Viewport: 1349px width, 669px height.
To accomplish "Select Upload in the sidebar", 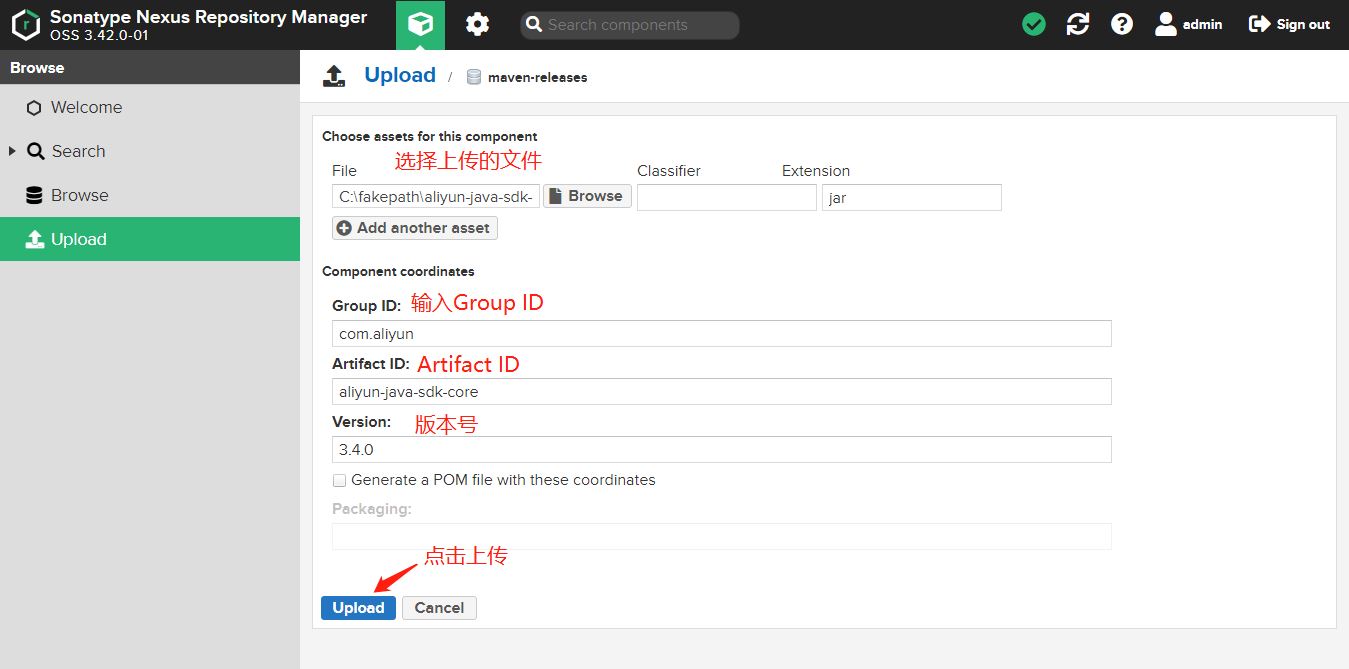I will click(150, 239).
